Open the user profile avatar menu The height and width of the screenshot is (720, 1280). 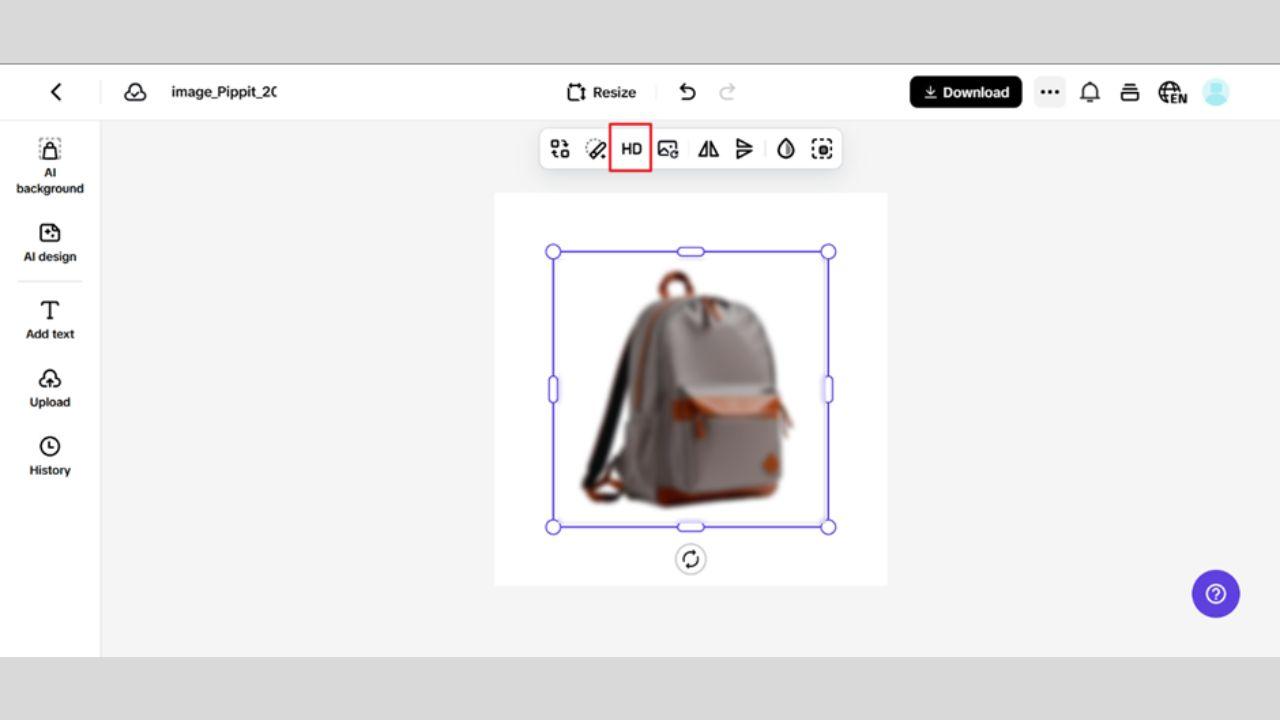tap(1215, 92)
